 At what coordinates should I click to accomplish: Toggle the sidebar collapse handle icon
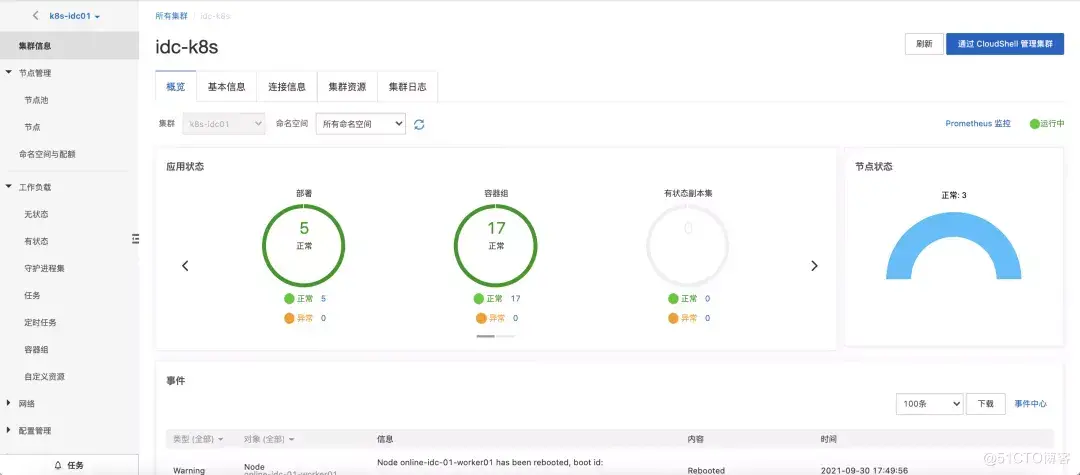pos(136,238)
